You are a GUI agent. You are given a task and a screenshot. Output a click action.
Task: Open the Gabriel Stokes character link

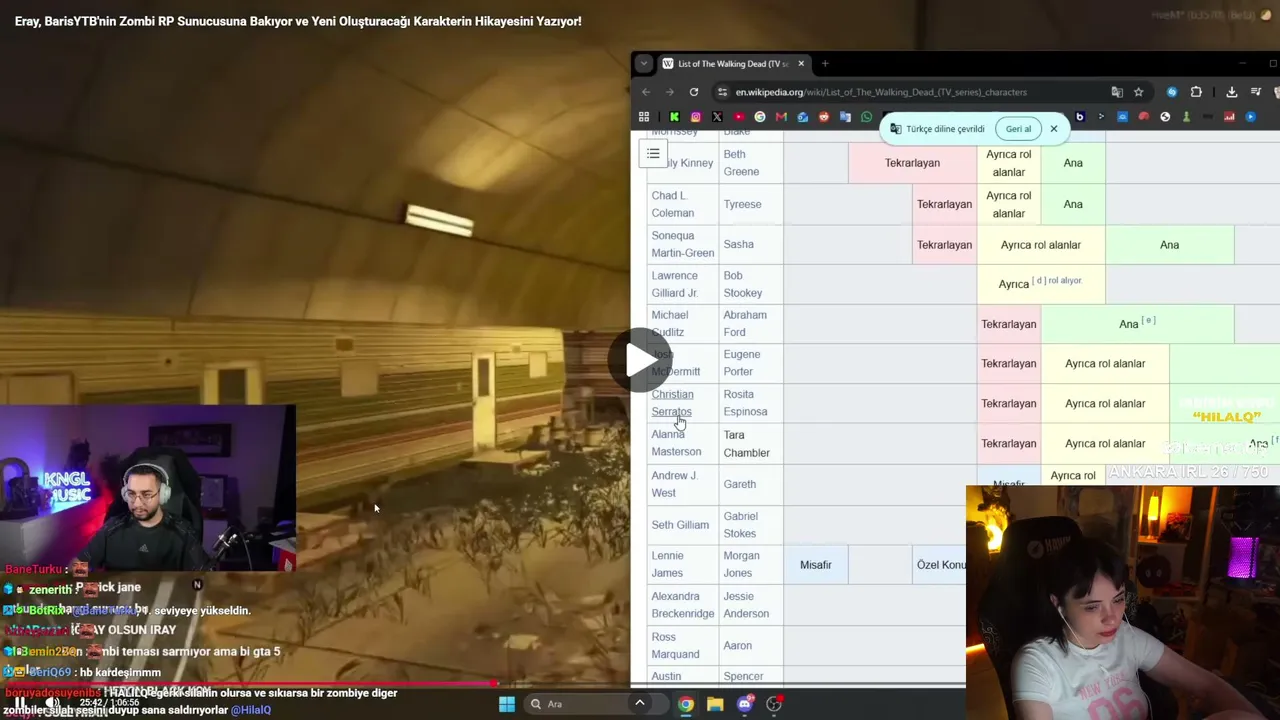tap(740, 525)
